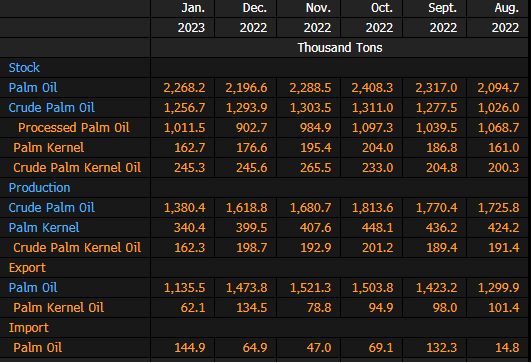Screen dimensions: 532x363
Task: Select Palm Kernel Oil export value 134.5
Action: pyautogui.click(x=252, y=308)
